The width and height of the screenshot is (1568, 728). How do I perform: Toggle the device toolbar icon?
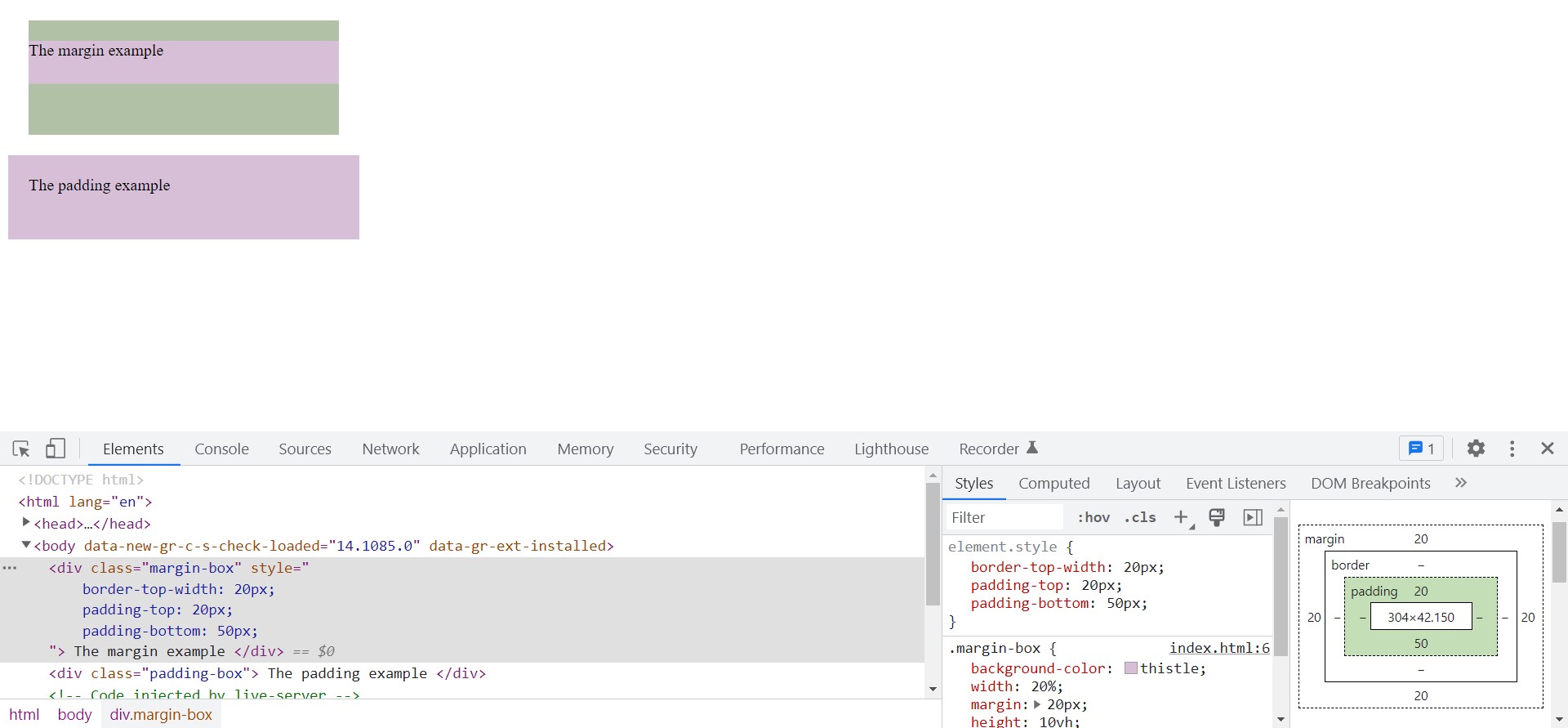click(55, 448)
